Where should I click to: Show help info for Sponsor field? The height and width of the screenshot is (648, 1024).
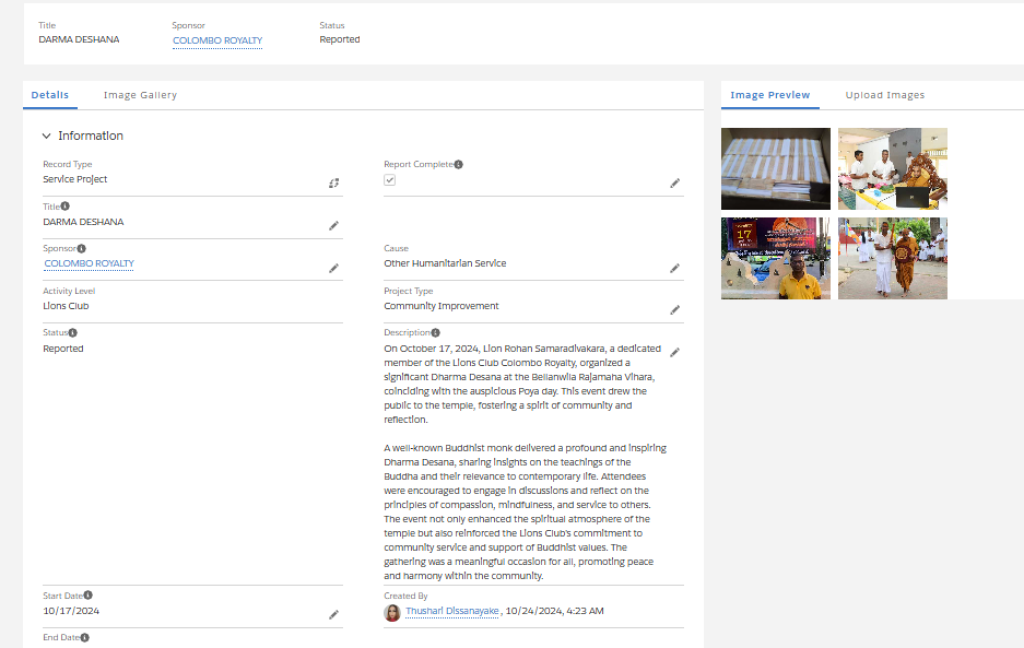coord(82,248)
